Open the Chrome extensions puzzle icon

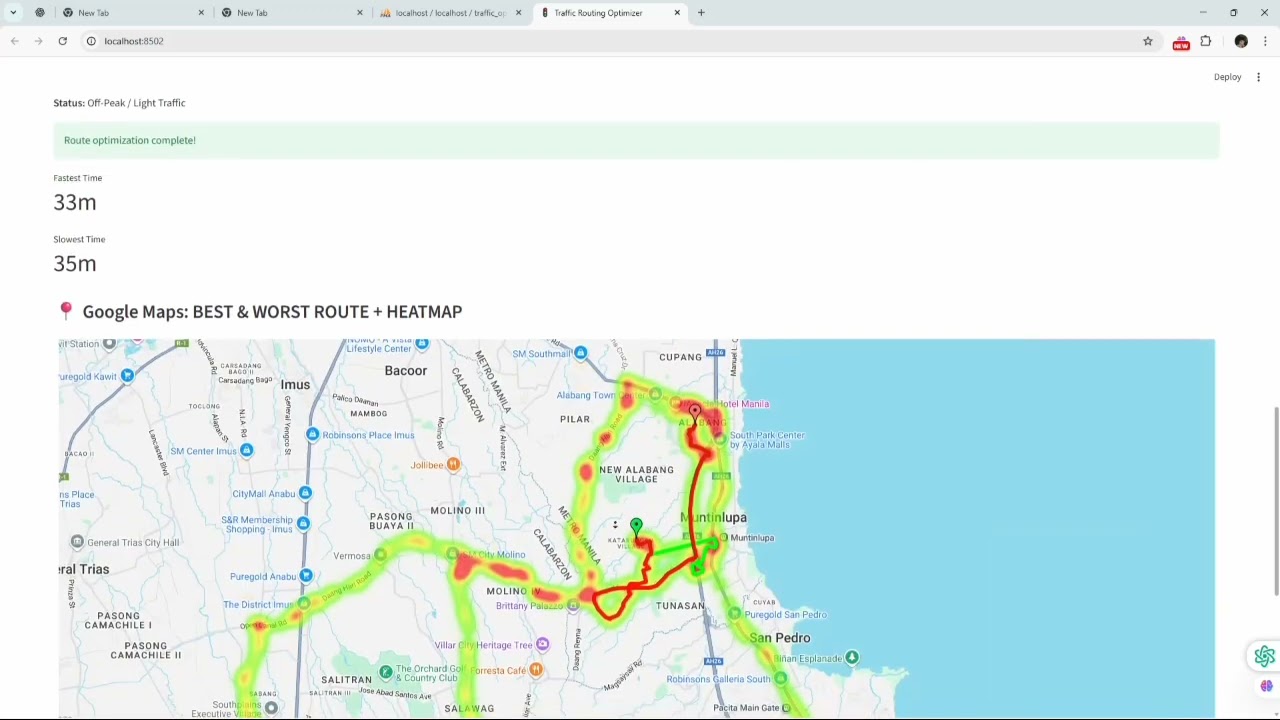[1205, 41]
